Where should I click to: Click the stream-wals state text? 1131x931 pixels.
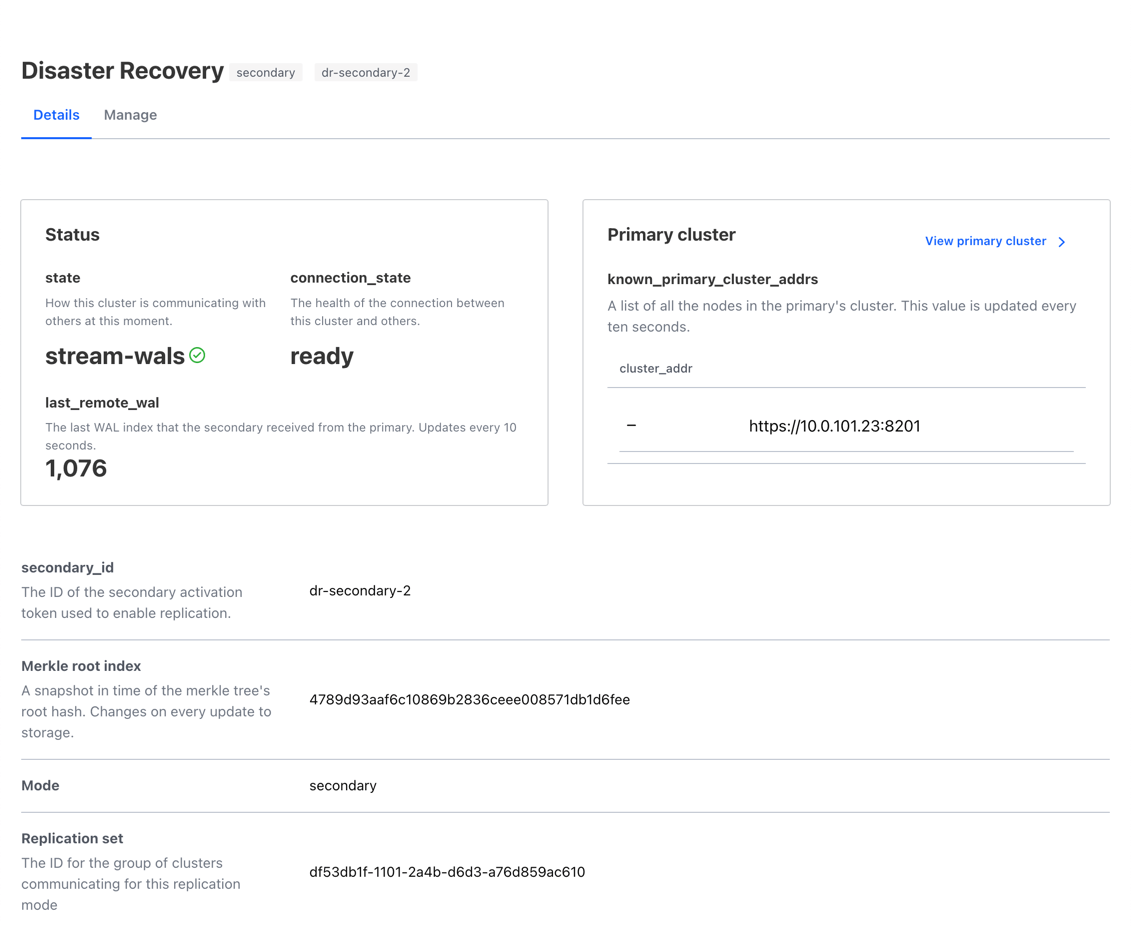point(115,355)
